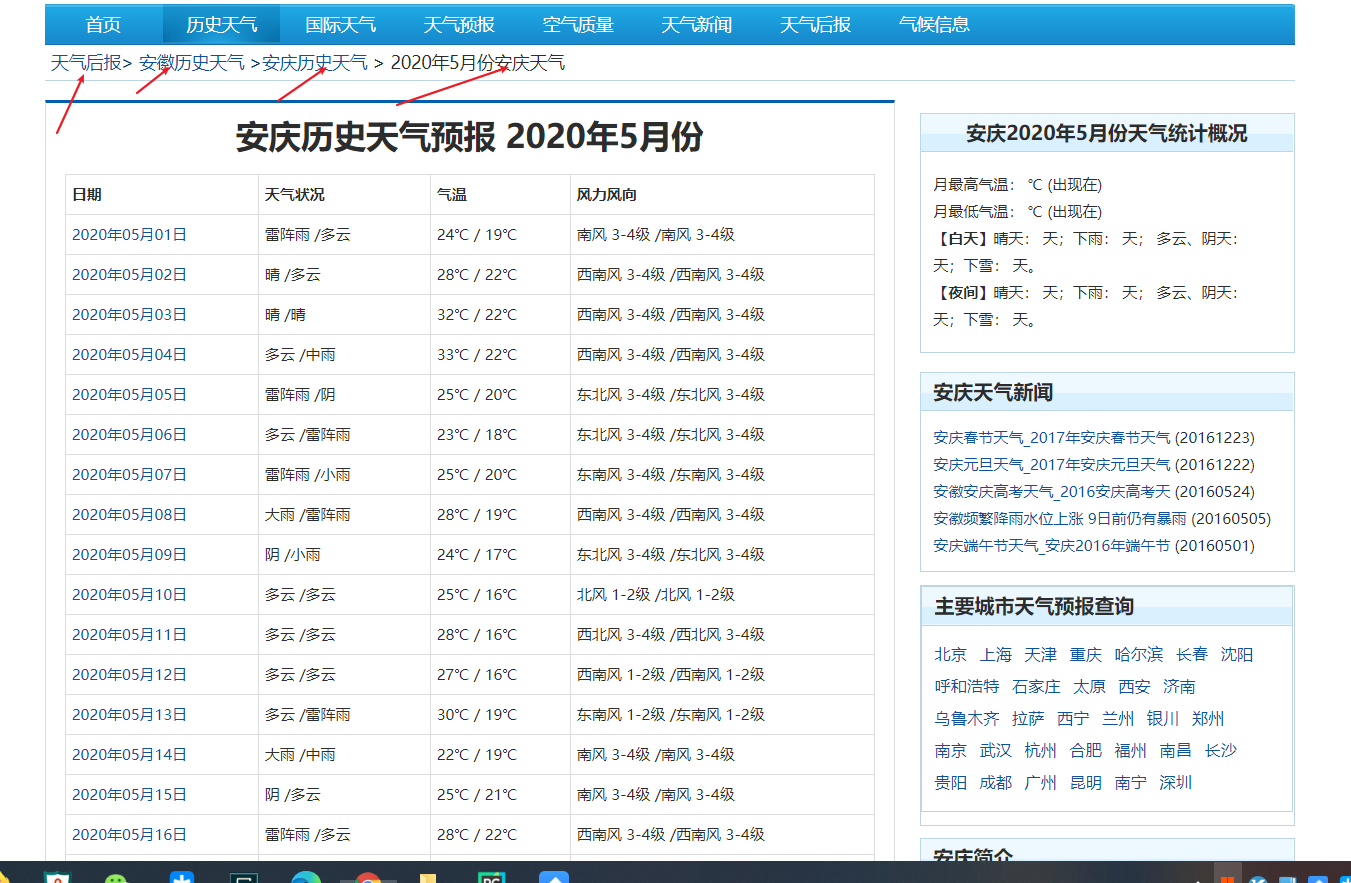Click the 上海 city link

pos(996,655)
